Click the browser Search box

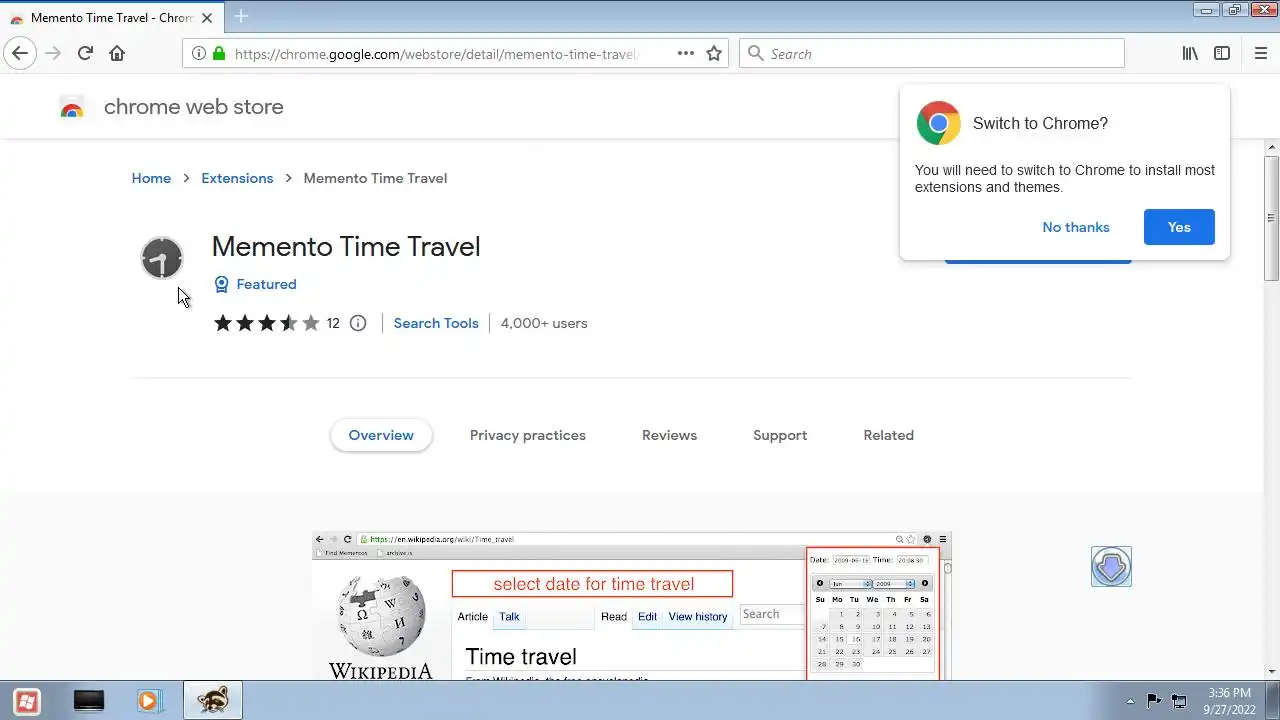click(932, 54)
